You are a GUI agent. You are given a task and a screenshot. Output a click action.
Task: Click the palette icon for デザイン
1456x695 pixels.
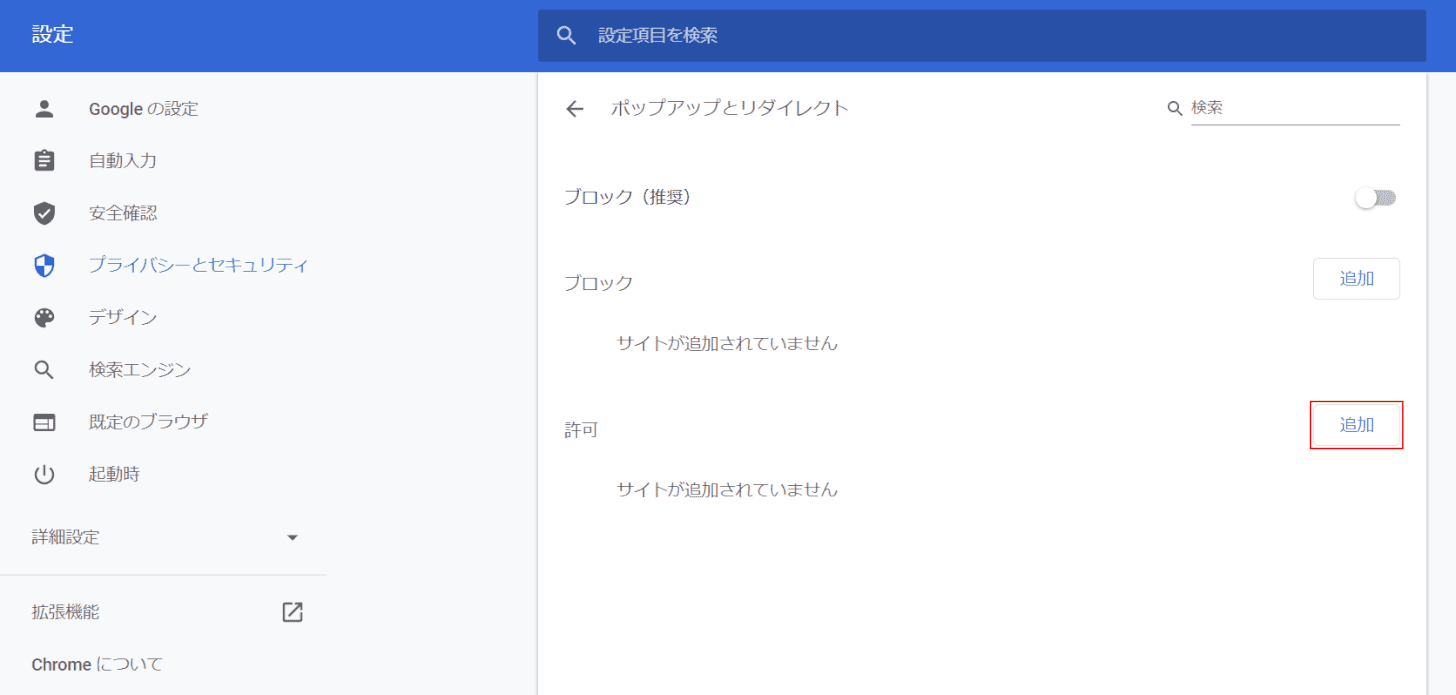(44, 317)
